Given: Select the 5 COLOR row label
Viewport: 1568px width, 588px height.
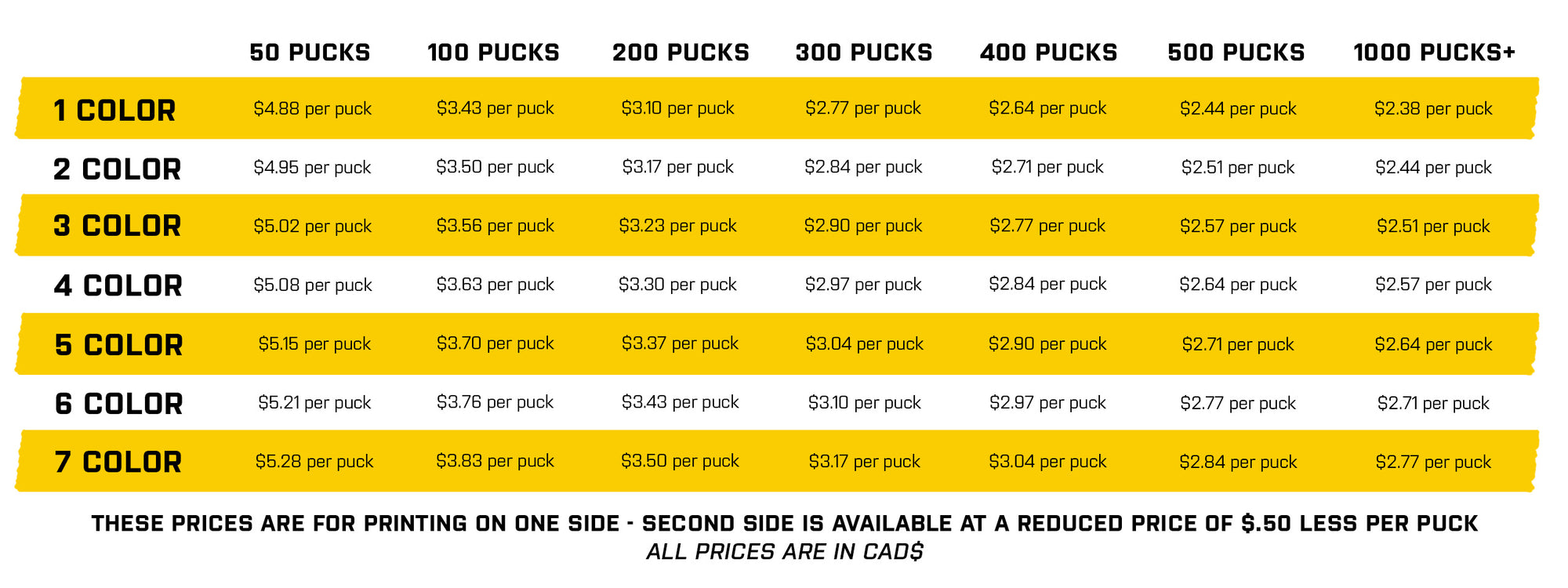Looking at the screenshot, I should coord(118,345).
